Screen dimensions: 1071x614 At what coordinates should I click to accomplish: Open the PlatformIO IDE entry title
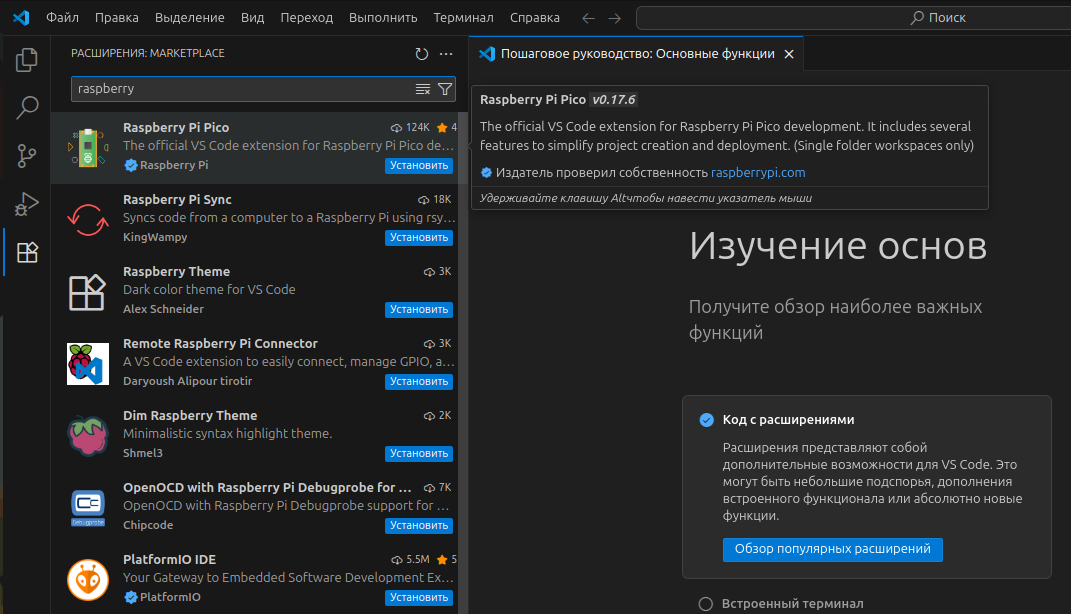[169, 559]
